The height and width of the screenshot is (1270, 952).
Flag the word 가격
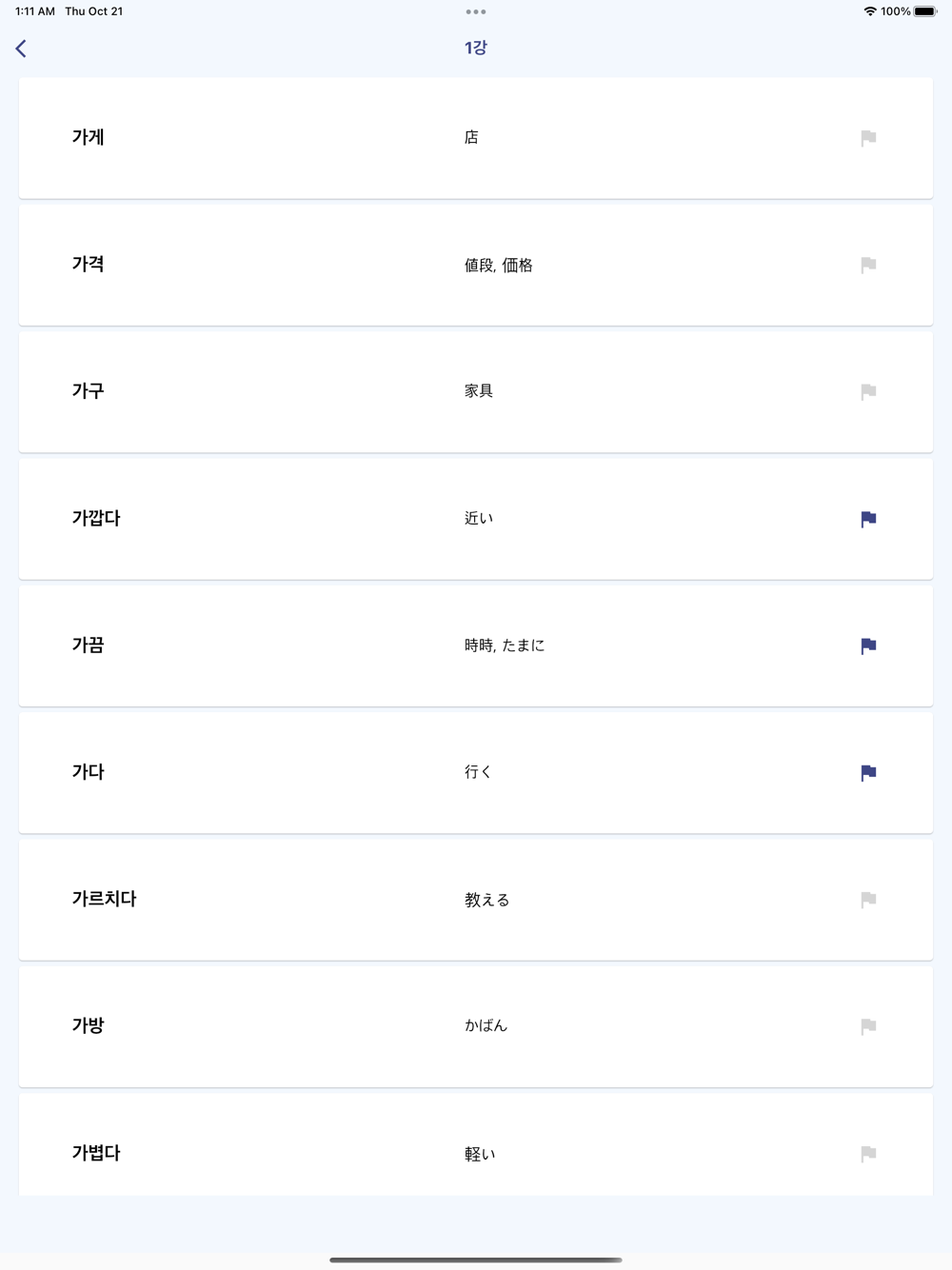tap(868, 265)
